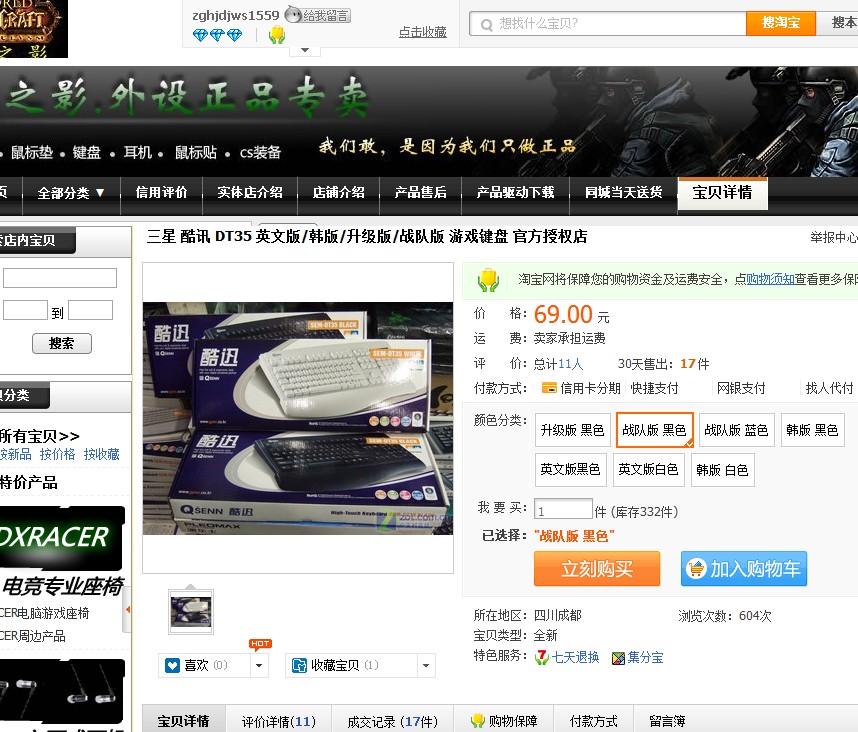Open the 同城当天送货 nav item

pyautogui.click(x=623, y=193)
